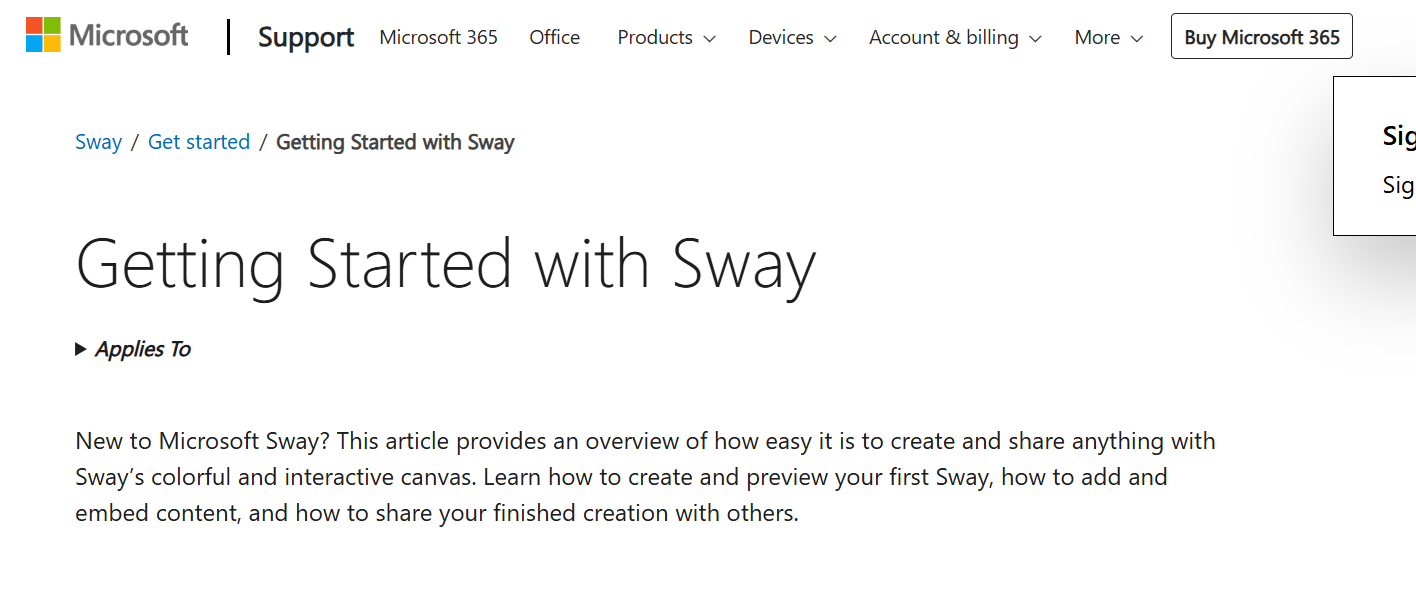Open the Account & billing dropdown
Viewport: 1416px width, 600px height.
pyautogui.click(x=955, y=37)
